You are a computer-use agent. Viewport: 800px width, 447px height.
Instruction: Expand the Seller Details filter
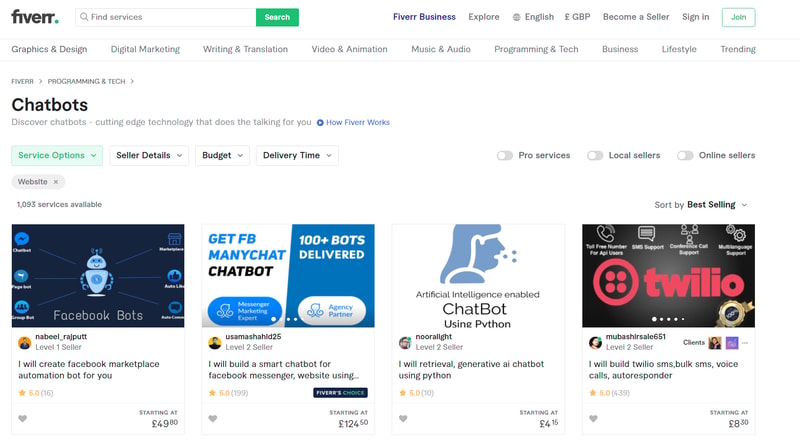(149, 156)
